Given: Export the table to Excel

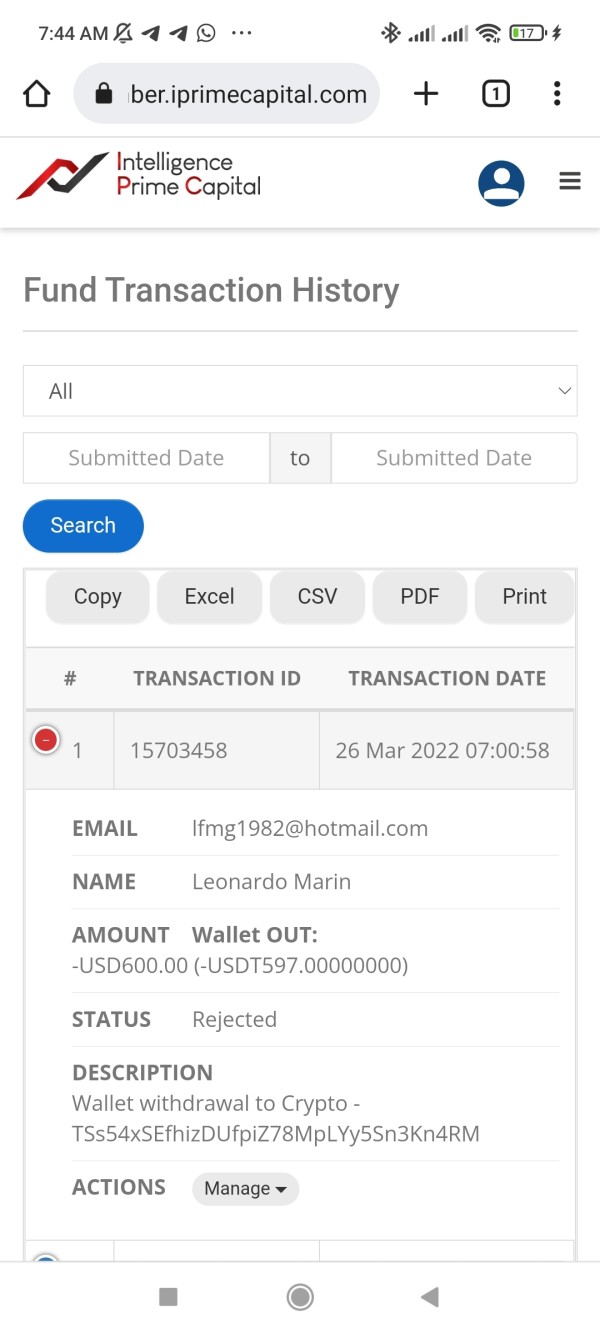Looking at the screenshot, I should [x=209, y=597].
